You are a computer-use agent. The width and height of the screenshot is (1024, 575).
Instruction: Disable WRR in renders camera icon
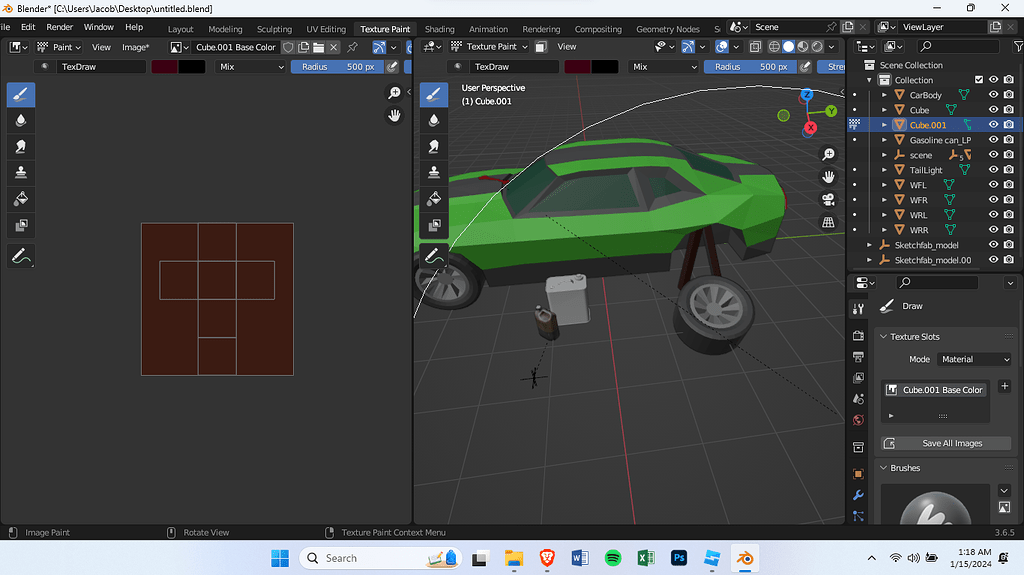point(1009,230)
